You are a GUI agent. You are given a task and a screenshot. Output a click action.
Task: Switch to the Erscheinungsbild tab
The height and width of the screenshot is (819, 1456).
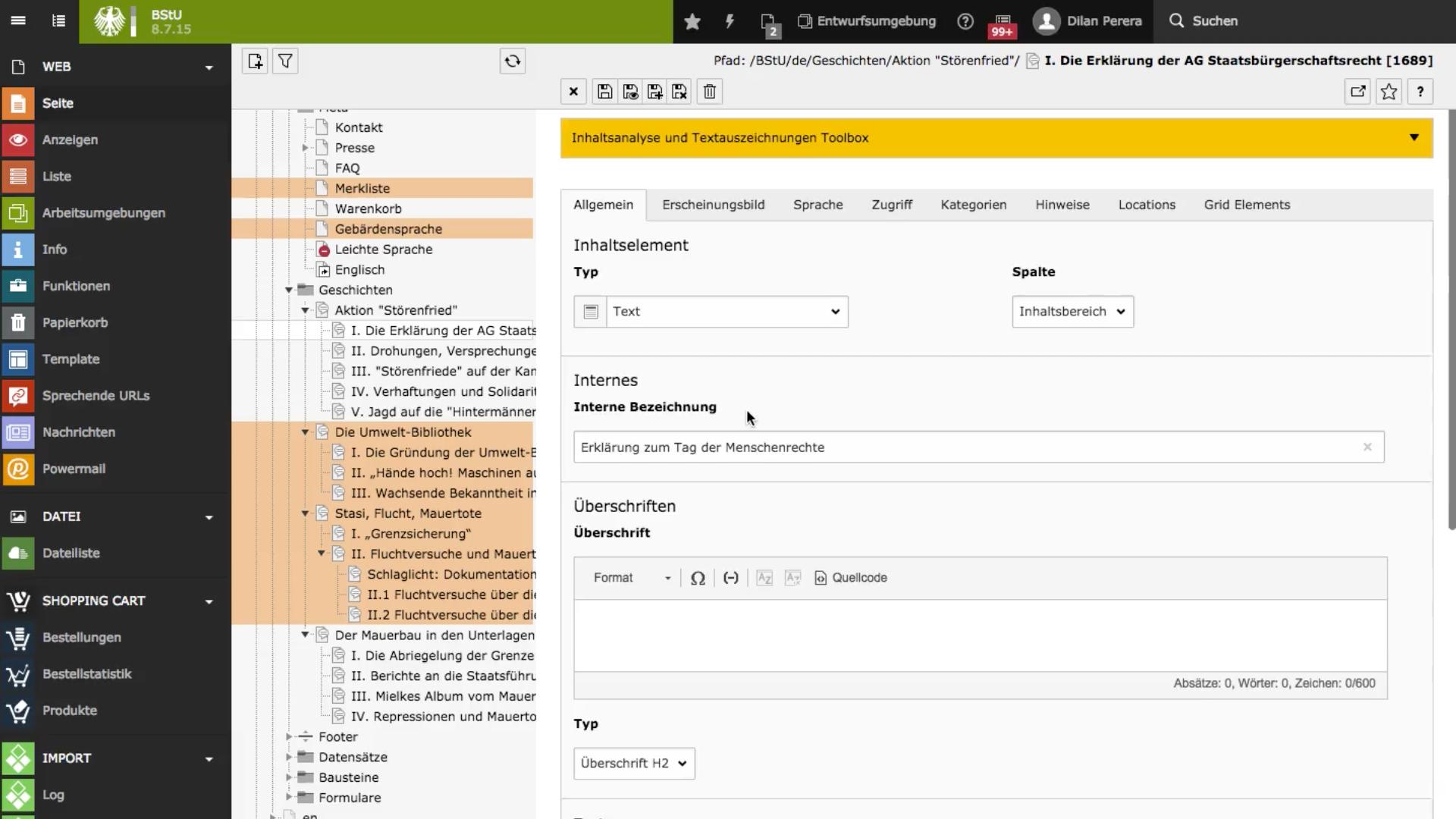713,205
